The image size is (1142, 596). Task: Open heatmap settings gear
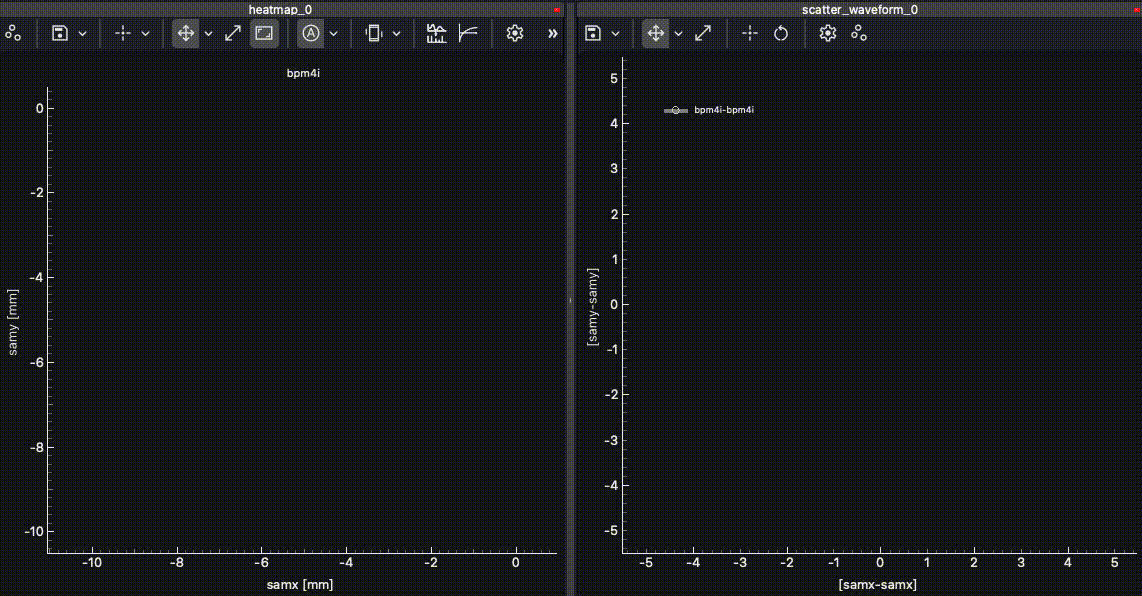click(x=515, y=33)
